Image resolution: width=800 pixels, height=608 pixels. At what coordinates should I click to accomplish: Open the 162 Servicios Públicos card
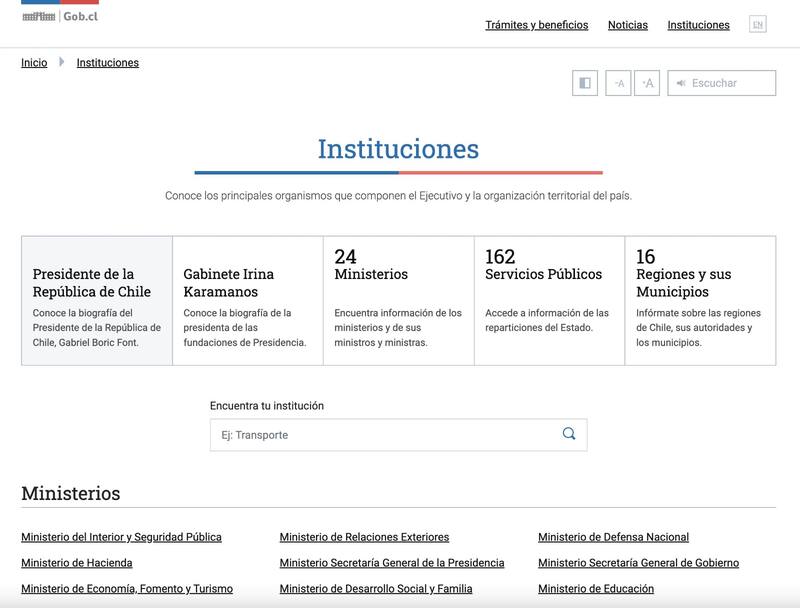click(549, 300)
